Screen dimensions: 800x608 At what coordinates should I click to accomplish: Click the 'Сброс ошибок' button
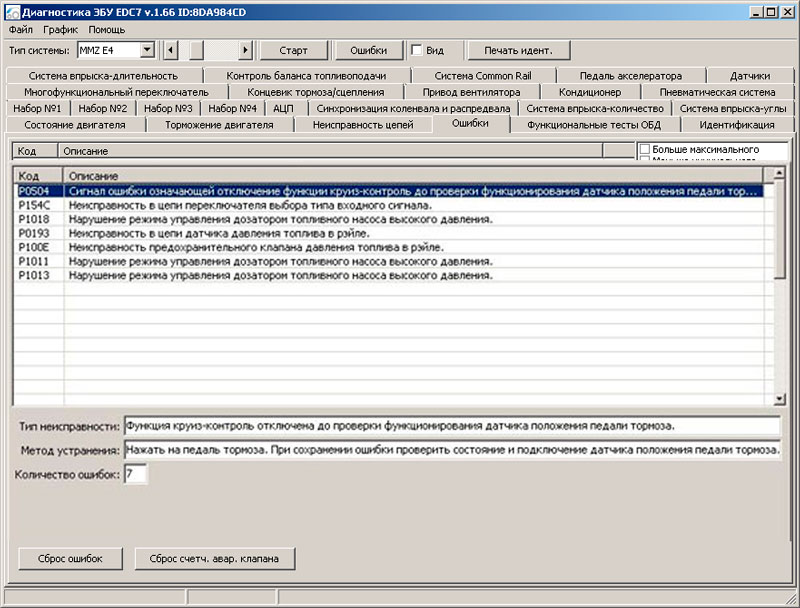click(72, 558)
